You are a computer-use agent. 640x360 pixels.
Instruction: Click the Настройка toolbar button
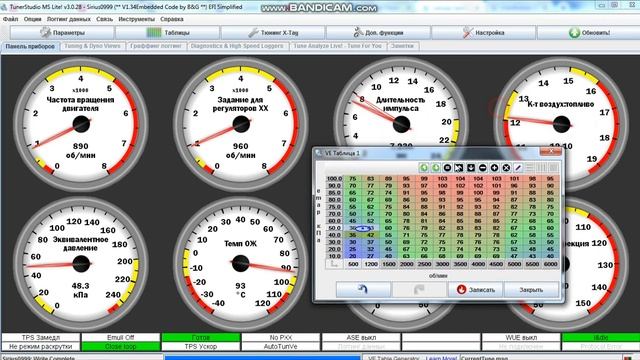[484, 33]
